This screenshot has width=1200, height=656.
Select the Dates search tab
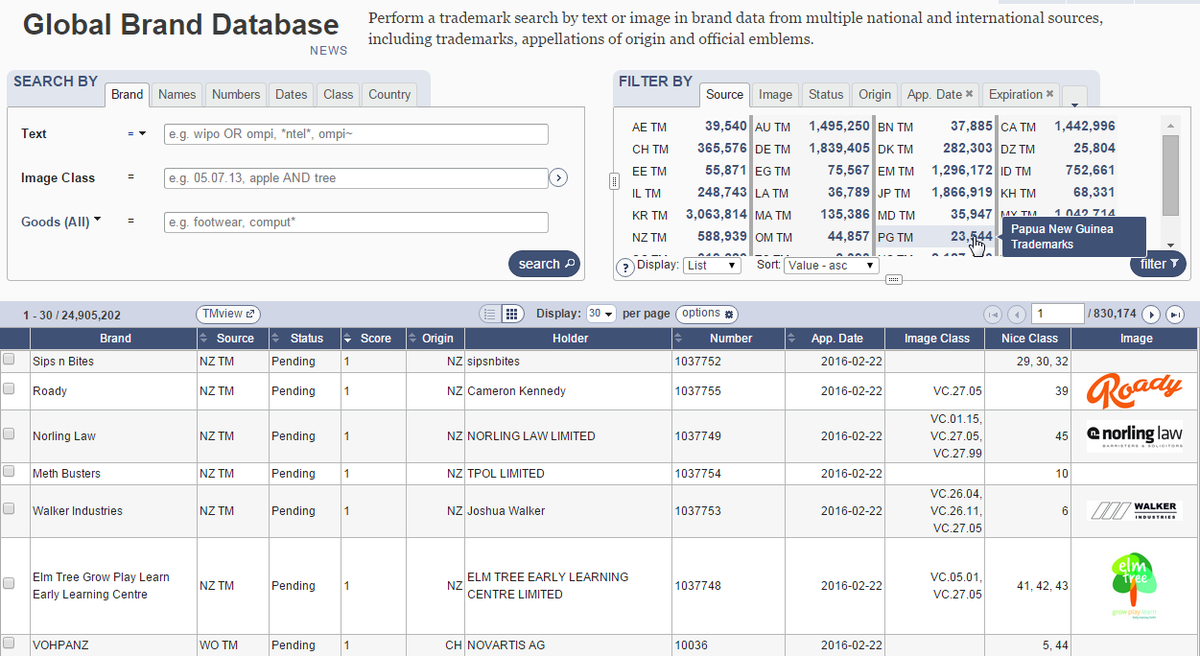[291, 94]
